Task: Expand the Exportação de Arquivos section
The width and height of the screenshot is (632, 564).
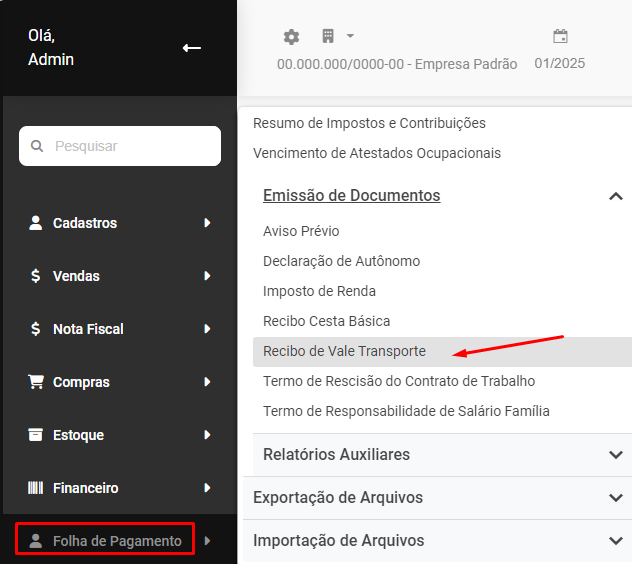Action: 615,498
